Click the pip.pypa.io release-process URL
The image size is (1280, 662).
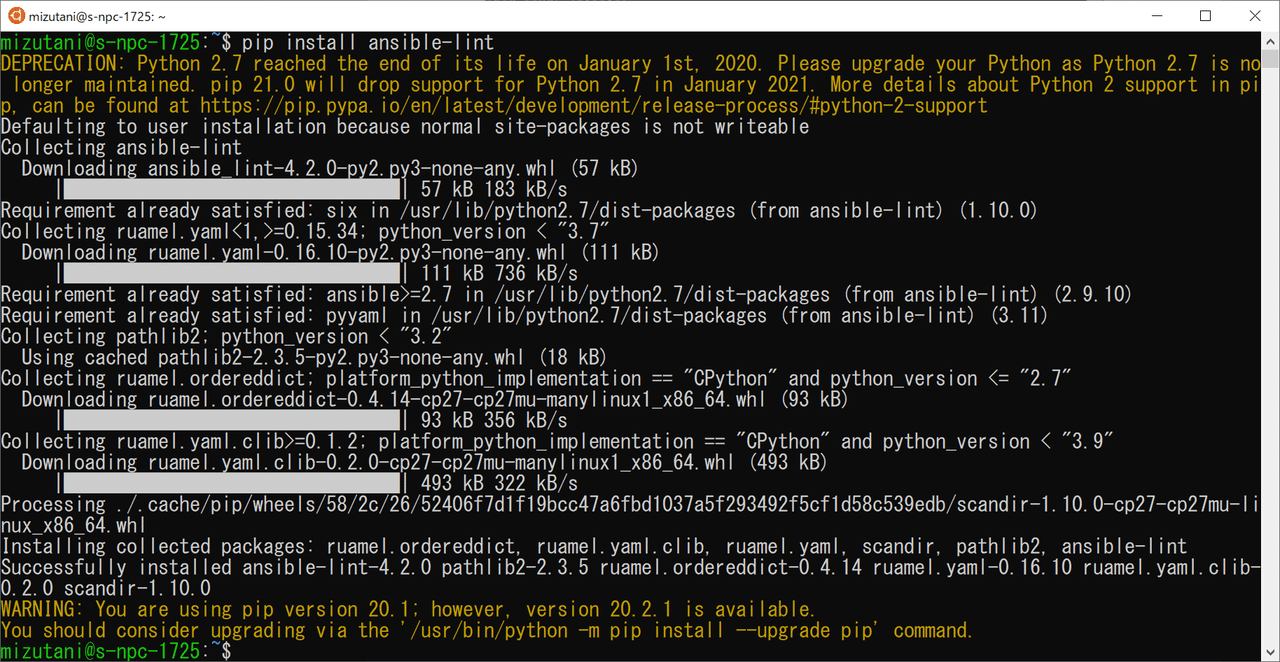594,106
